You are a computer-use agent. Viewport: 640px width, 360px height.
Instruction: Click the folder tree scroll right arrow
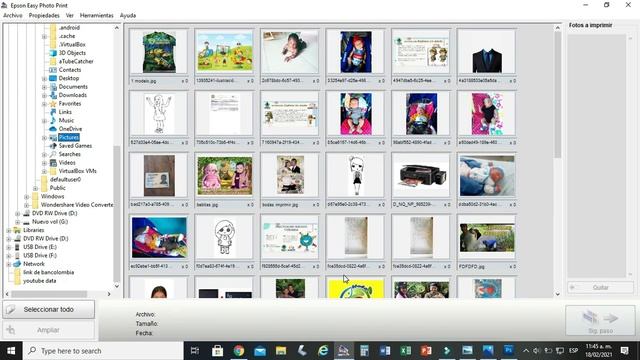(109, 294)
